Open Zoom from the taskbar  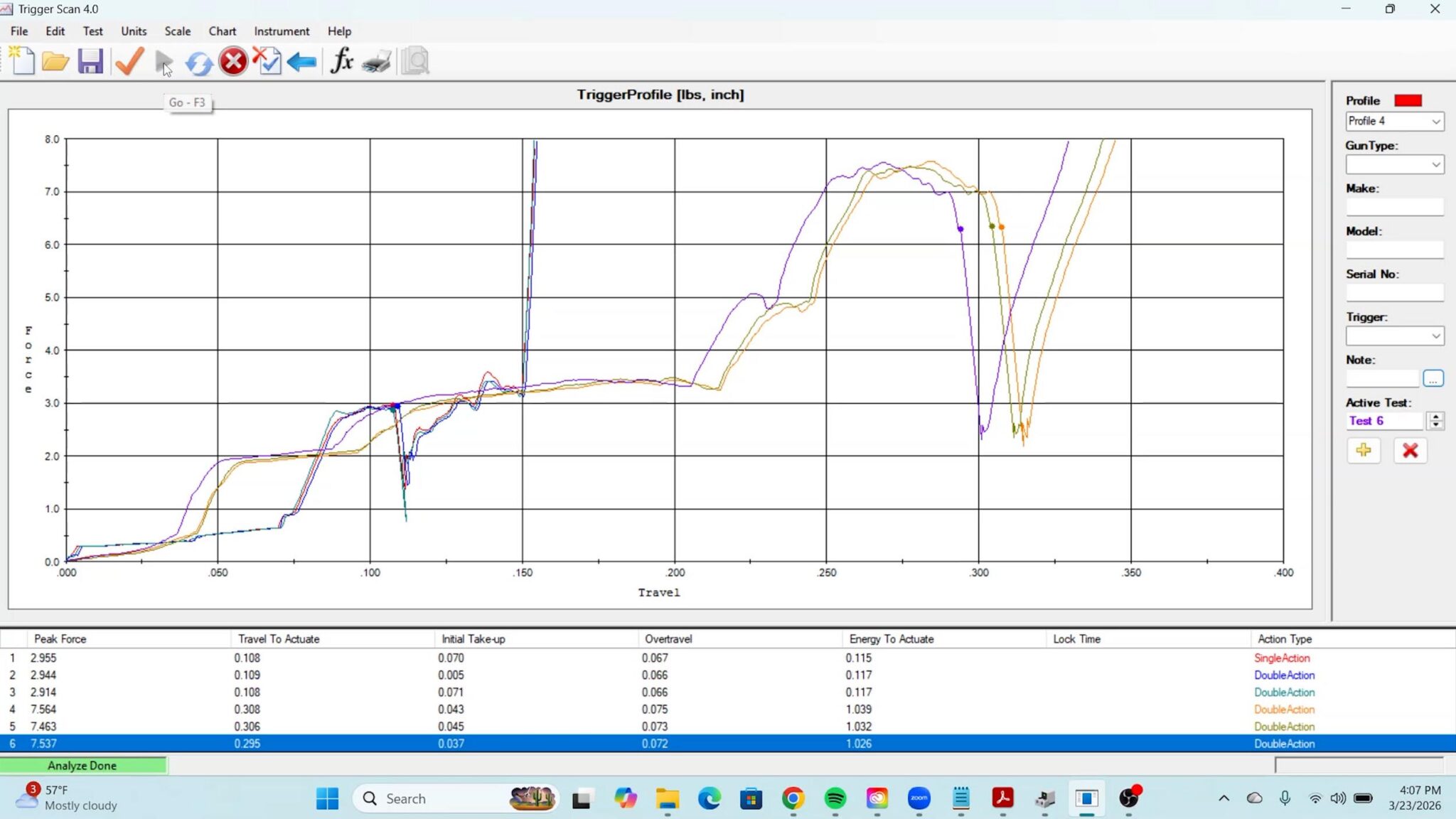coord(919,798)
